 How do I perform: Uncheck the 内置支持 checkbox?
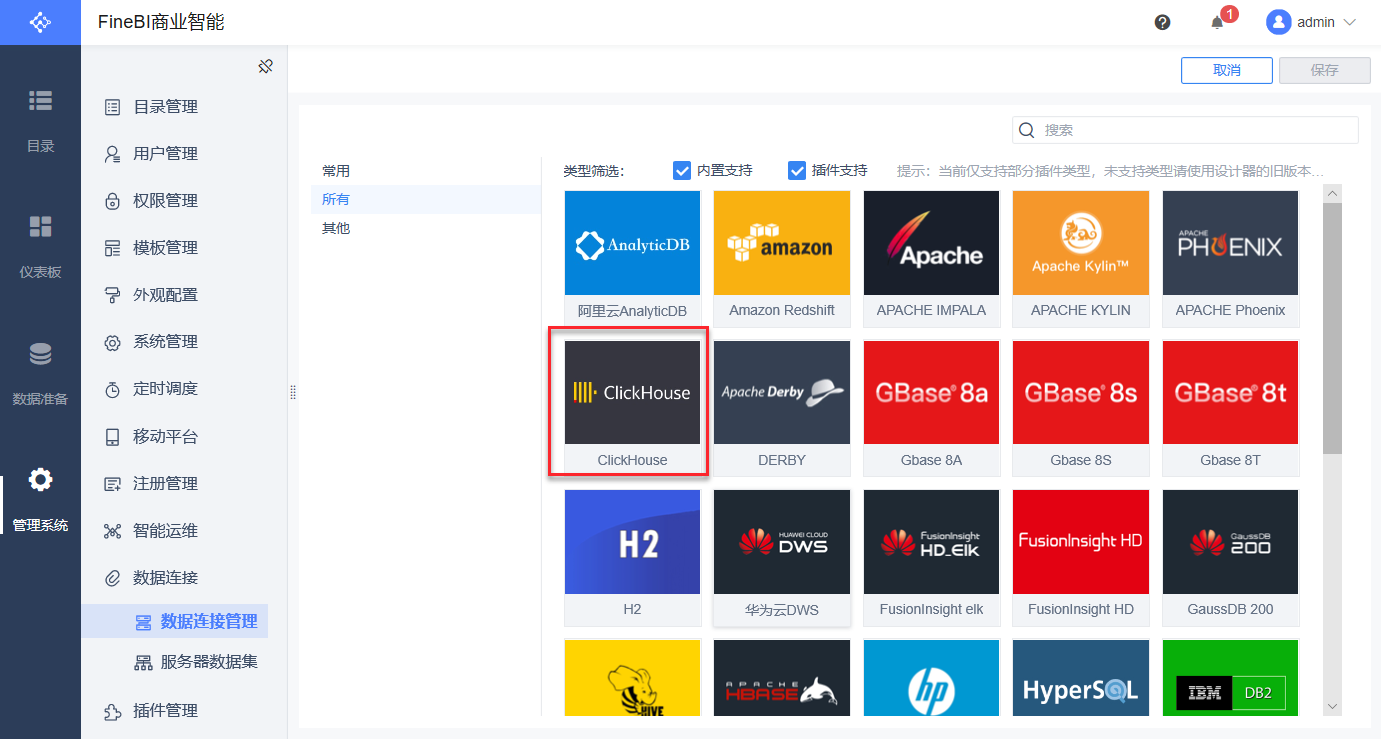click(x=682, y=171)
